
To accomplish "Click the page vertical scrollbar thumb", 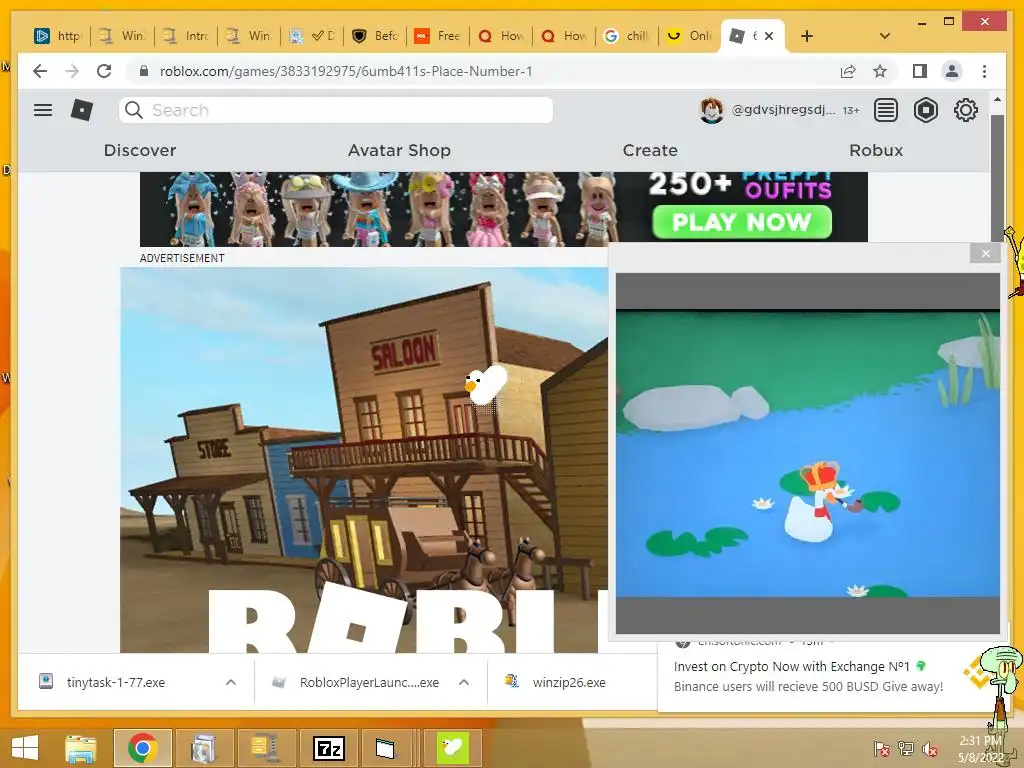I will pos(997,176).
